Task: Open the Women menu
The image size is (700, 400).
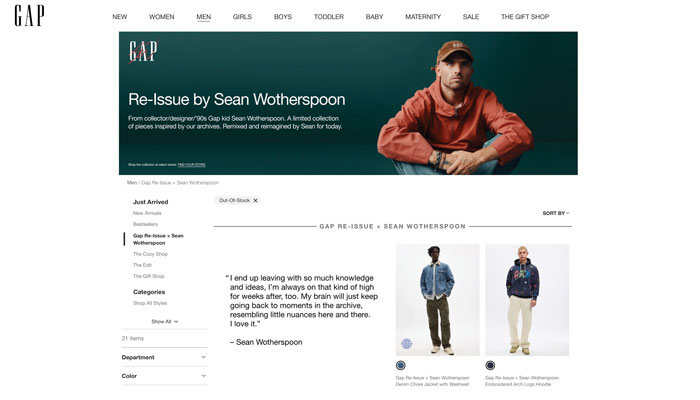Action: pyautogui.click(x=162, y=17)
